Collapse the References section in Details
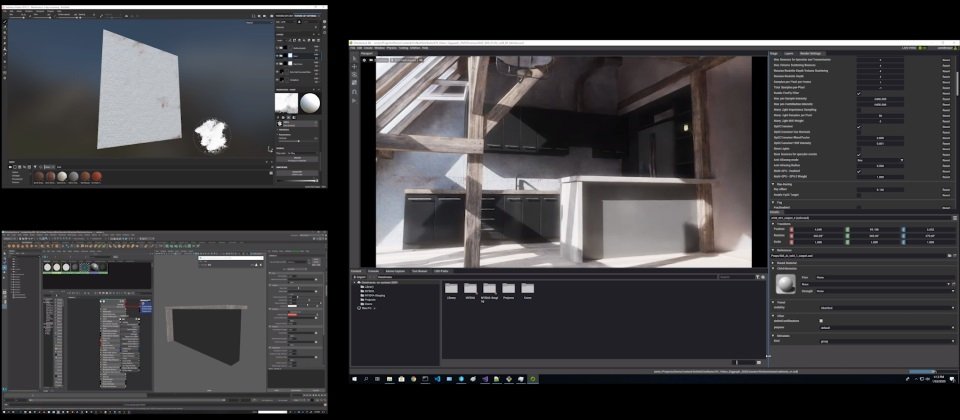The image size is (960, 420). click(x=773, y=250)
